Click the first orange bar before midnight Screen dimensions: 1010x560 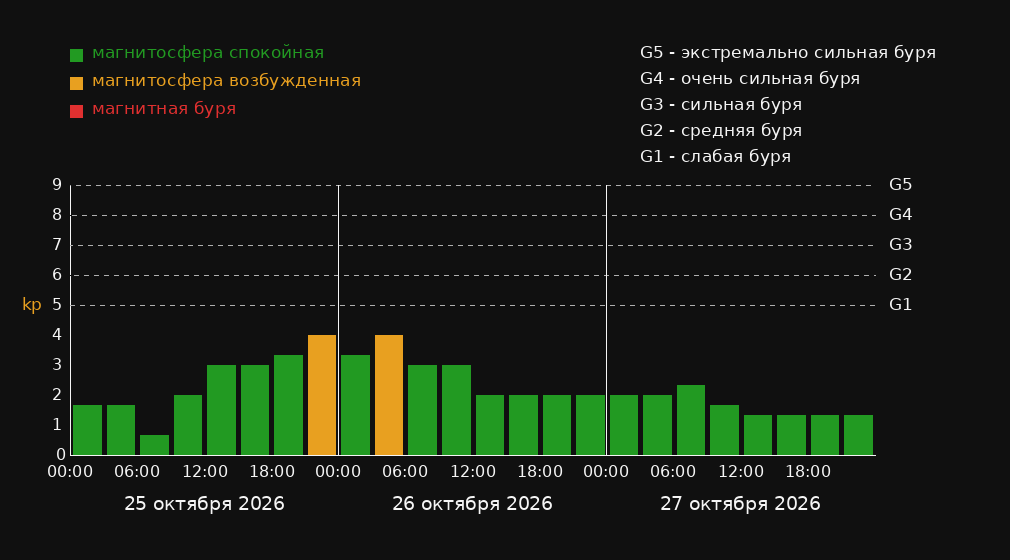coord(322,395)
